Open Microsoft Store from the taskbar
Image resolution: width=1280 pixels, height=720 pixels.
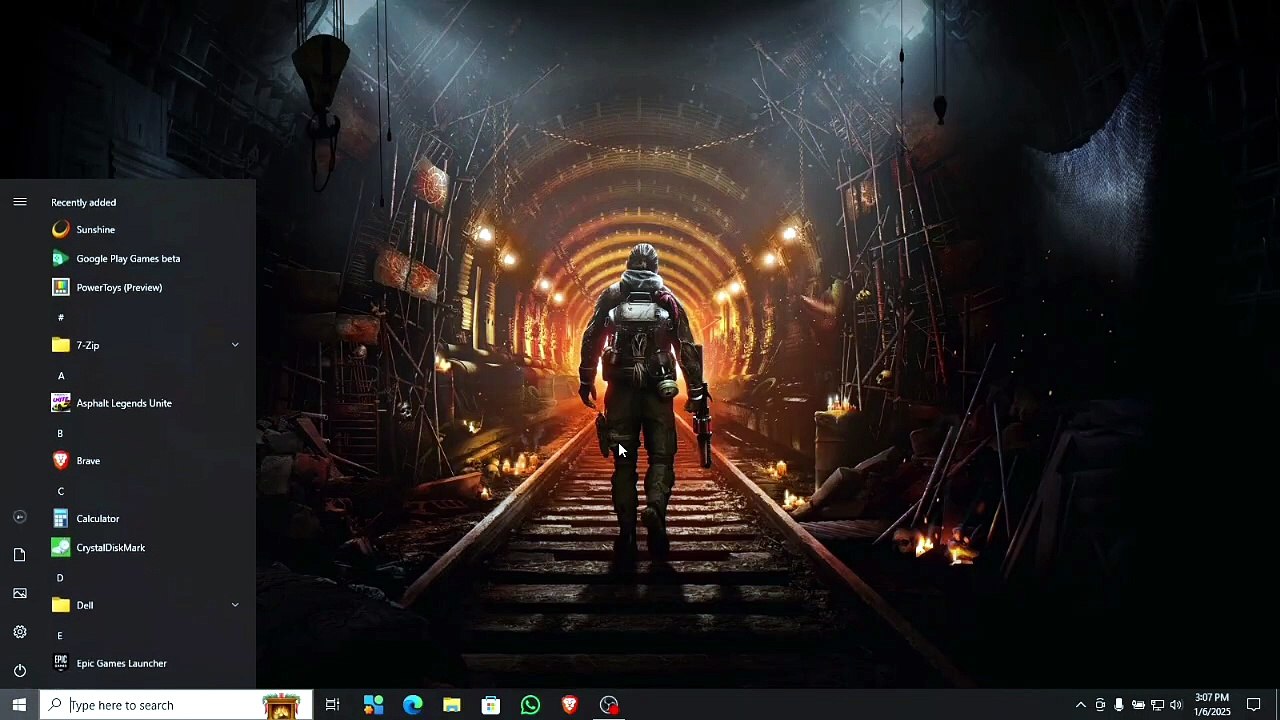coord(491,705)
